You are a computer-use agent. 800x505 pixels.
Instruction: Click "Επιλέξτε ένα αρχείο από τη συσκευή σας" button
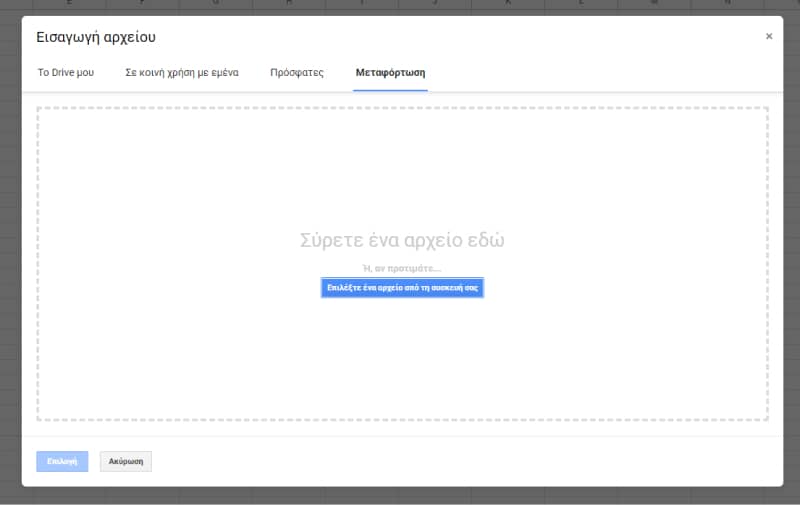tap(402, 288)
